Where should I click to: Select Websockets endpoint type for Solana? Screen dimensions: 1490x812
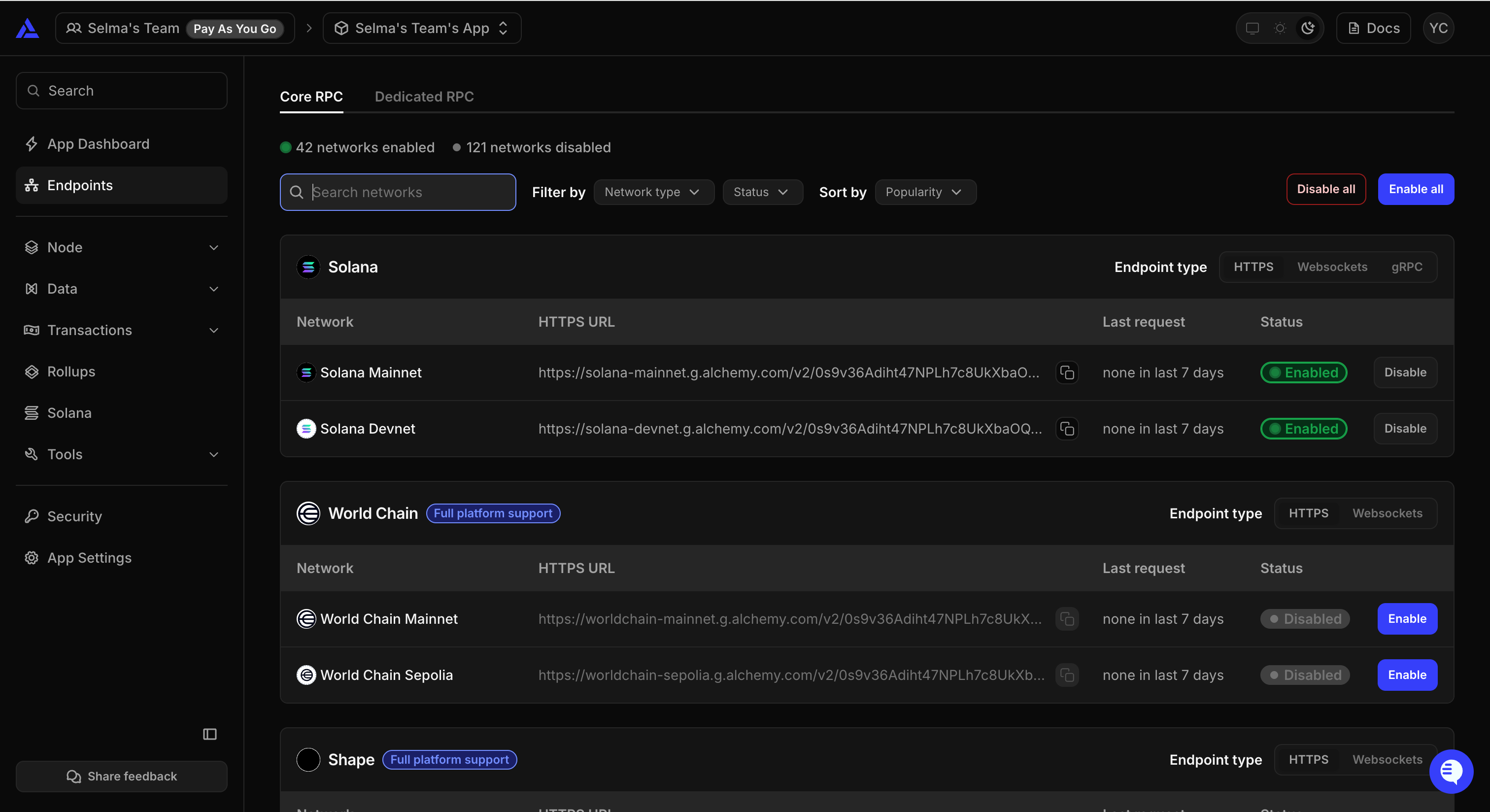[1331, 267]
